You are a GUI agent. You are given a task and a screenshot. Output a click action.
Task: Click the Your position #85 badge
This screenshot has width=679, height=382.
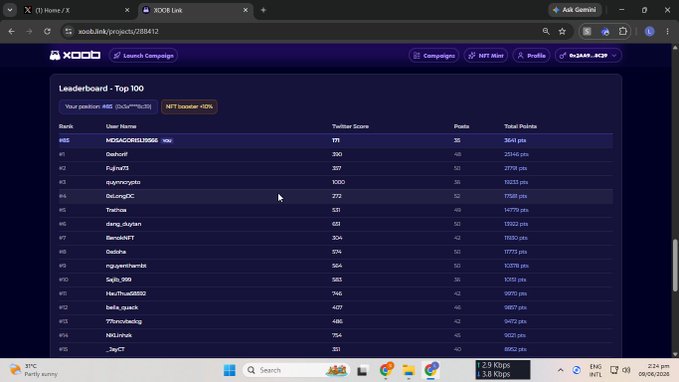click(x=108, y=107)
